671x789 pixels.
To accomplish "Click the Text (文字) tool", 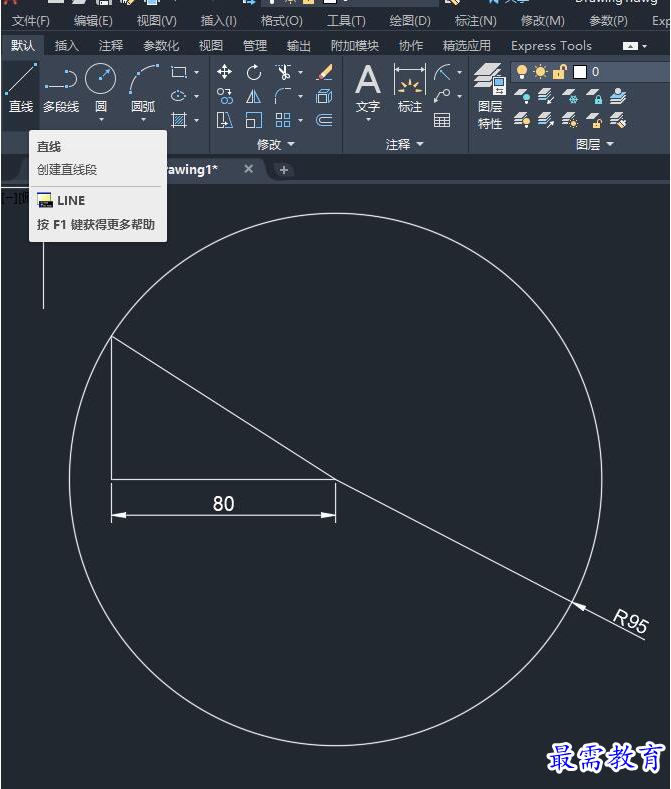I will point(368,88).
